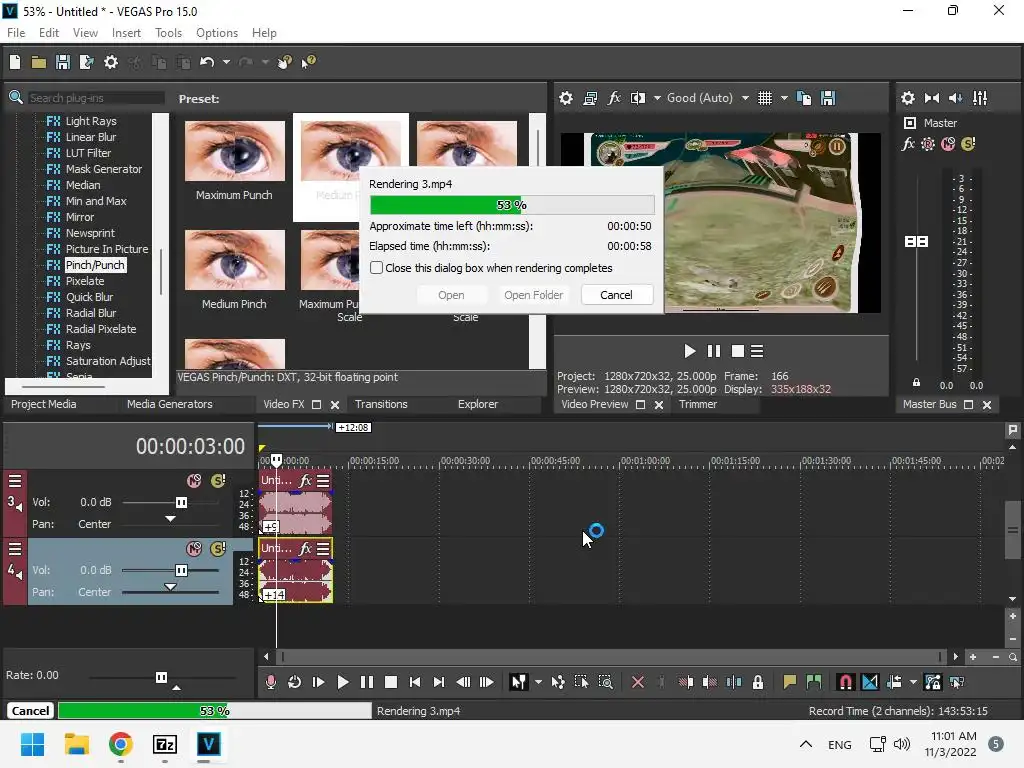Mute track 3

click(x=194, y=481)
